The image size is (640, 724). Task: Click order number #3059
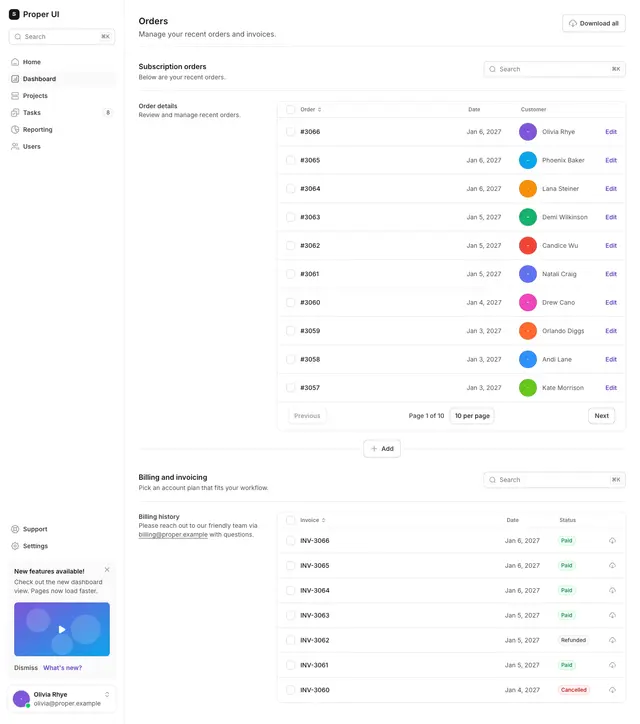[310, 331]
